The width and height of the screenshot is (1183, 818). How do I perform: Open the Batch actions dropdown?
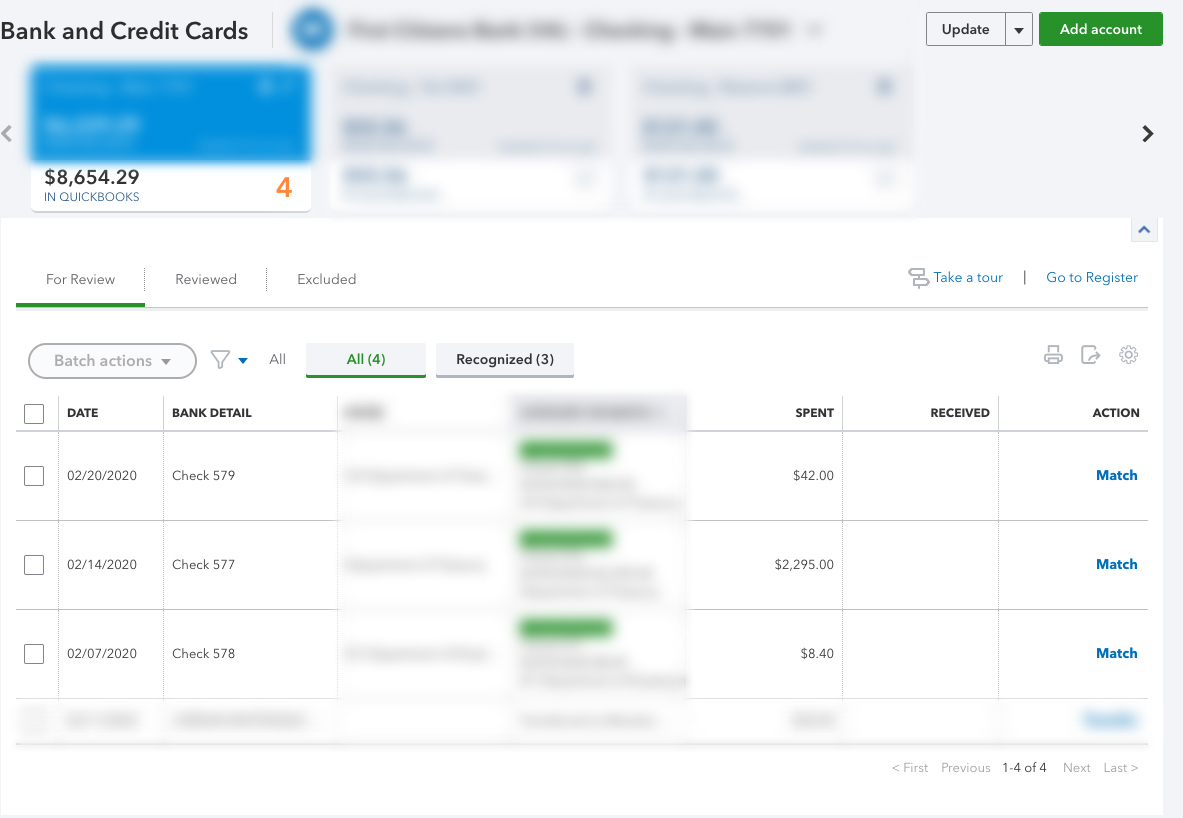(x=112, y=361)
